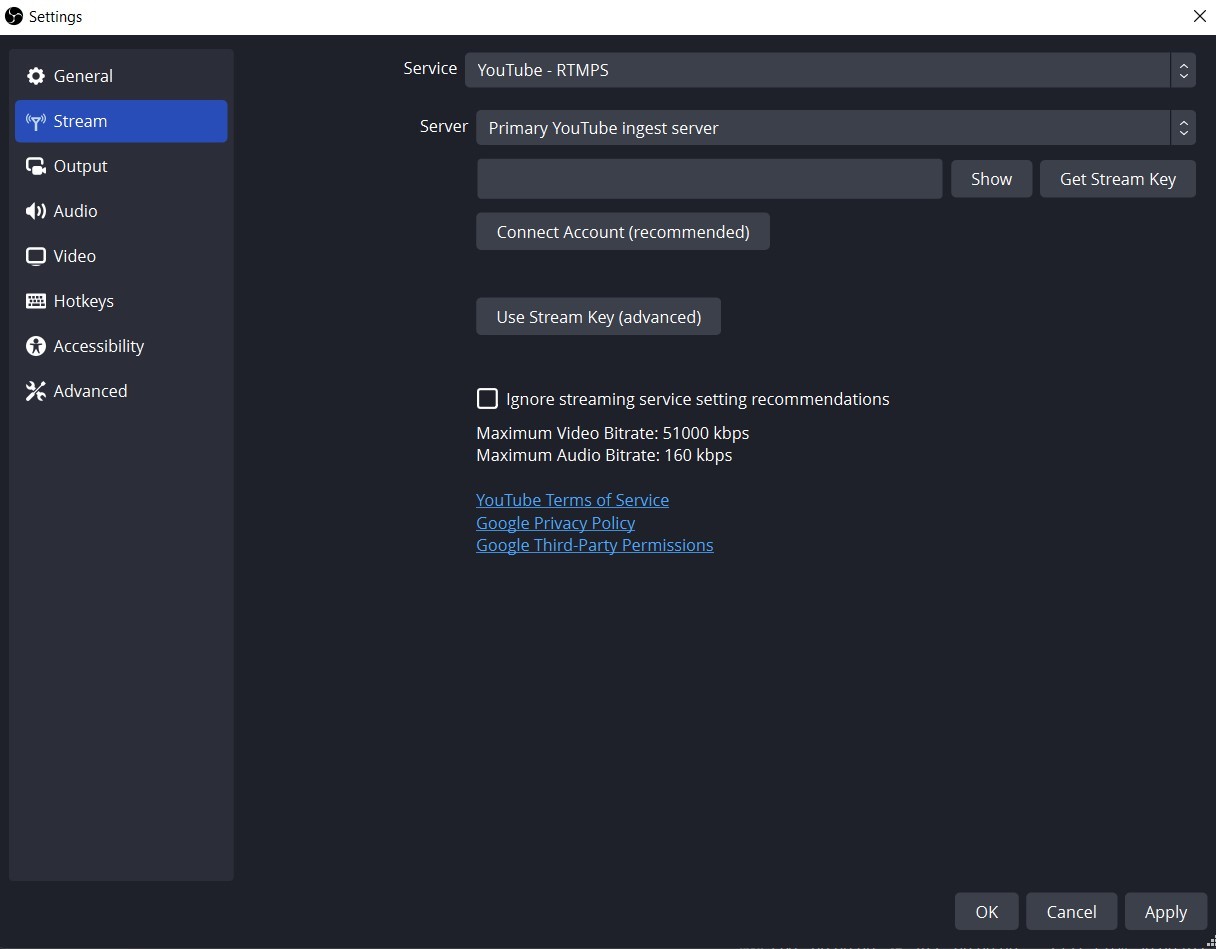Click the Apply button
The height and width of the screenshot is (949, 1216).
tap(1165, 912)
